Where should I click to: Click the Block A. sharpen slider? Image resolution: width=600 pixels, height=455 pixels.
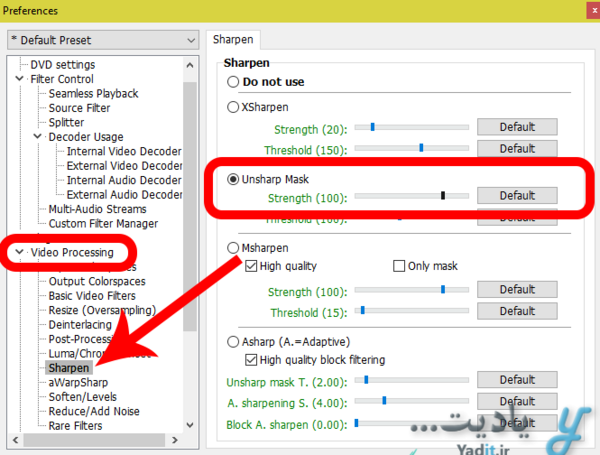coord(412,423)
